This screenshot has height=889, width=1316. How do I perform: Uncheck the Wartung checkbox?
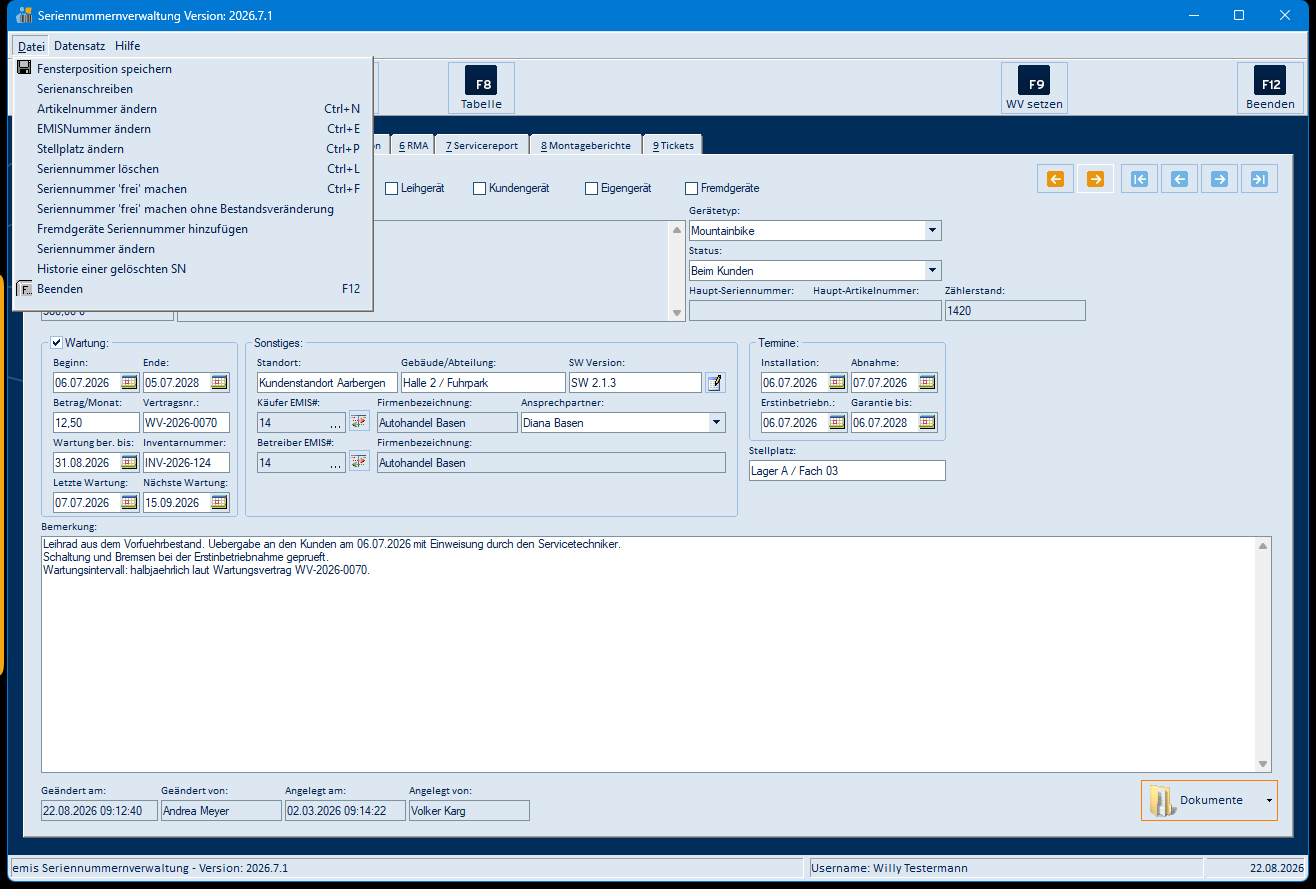[56, 343]
